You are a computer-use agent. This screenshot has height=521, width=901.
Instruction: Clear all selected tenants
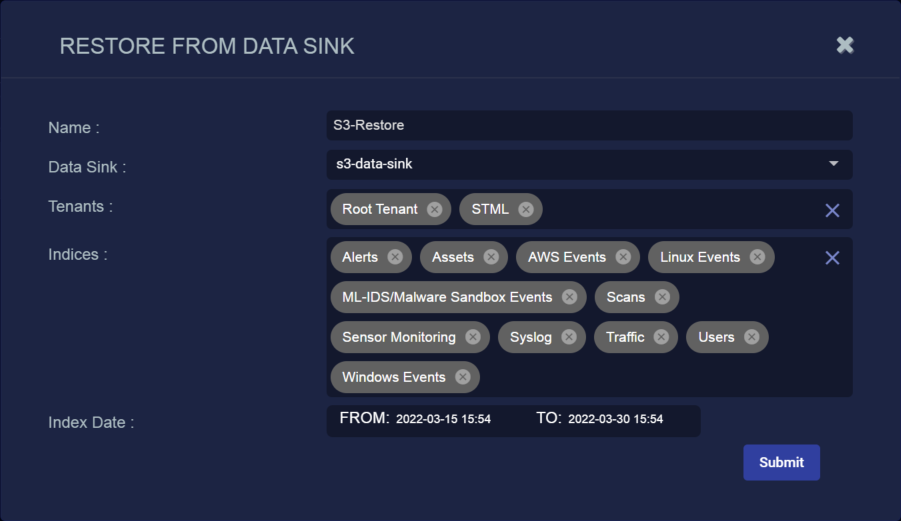(832, 211)
